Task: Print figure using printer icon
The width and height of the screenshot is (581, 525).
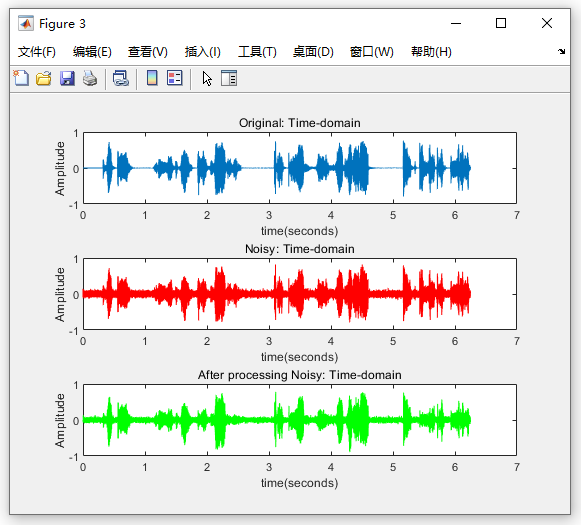Action: (90, 78)
